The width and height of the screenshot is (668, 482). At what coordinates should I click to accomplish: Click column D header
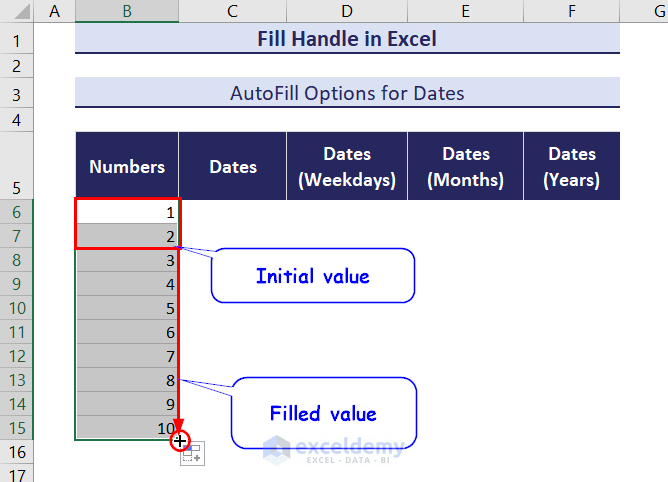pyautogui.click(x=346, y=11)
